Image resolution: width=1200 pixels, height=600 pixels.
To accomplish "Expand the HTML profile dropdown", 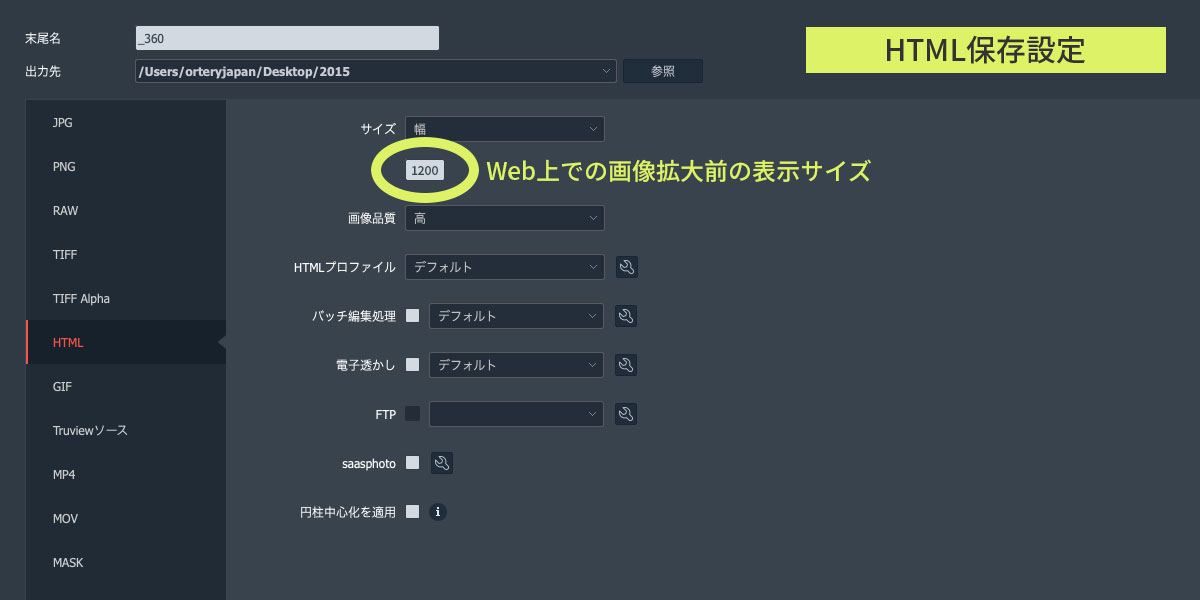I will click(504, 267).
